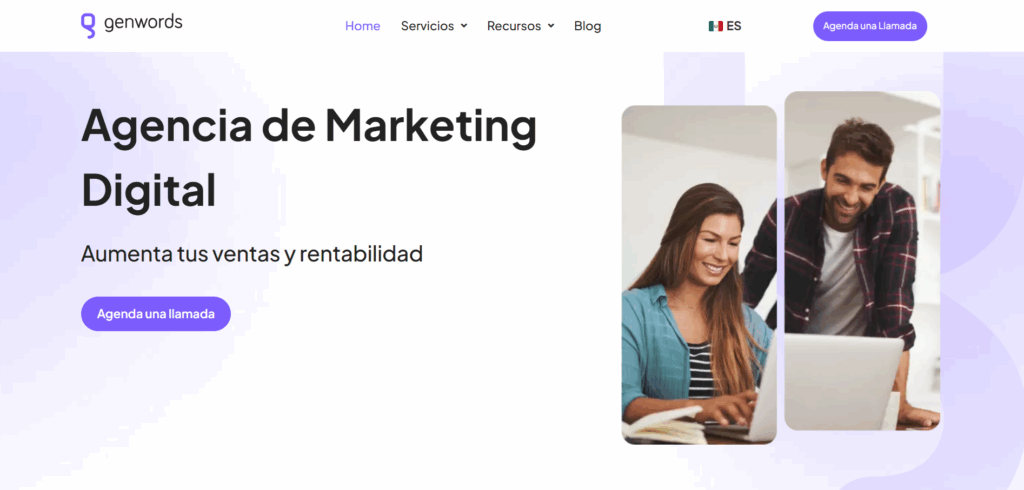Expand the chevron beside Servicios
The height and width of the screenshot is (490, 1024).
pos(464,26)
